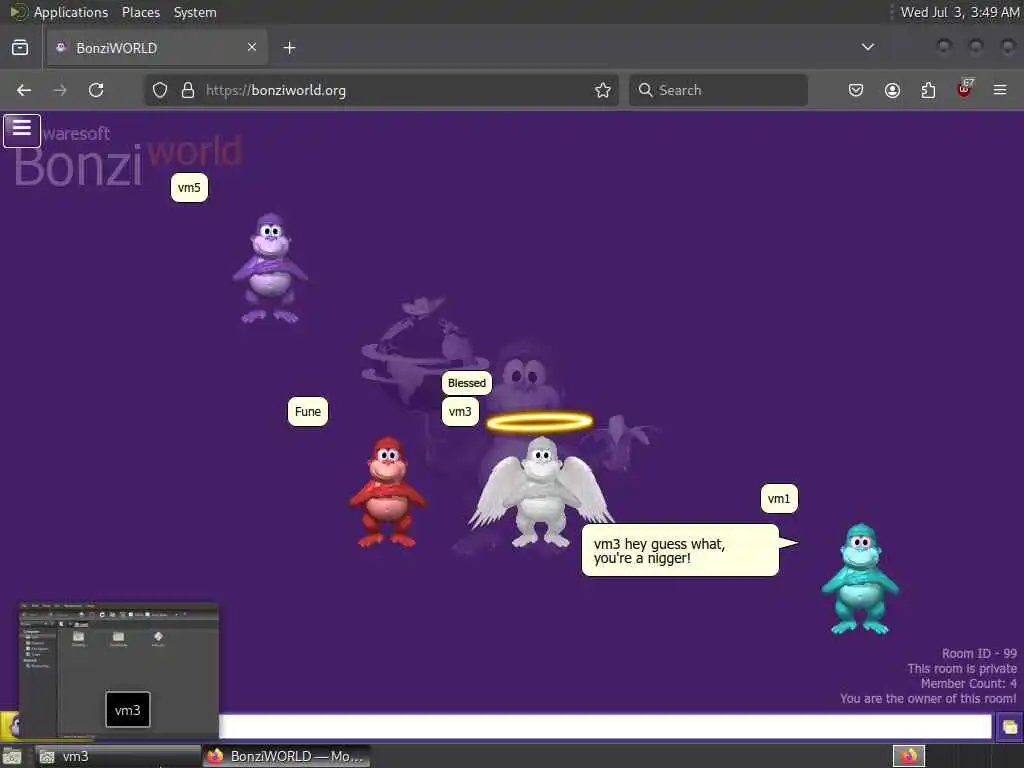
Task: Close the BonziWORLD tab
Action: pyautogui.click(x=251, y=47)
